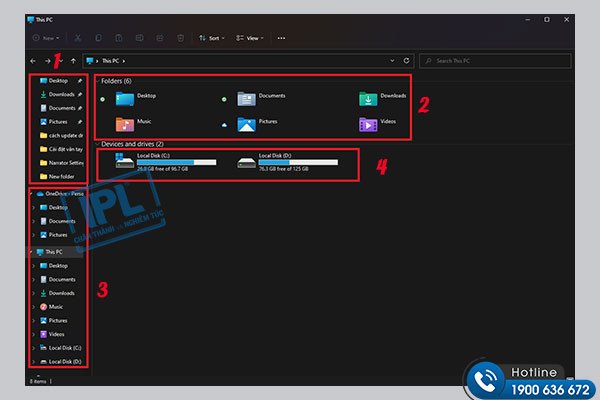Select Local Disk (D:) drive icon
The height and width of the screenshot is (400, 600).
click(x=246, y=162)
